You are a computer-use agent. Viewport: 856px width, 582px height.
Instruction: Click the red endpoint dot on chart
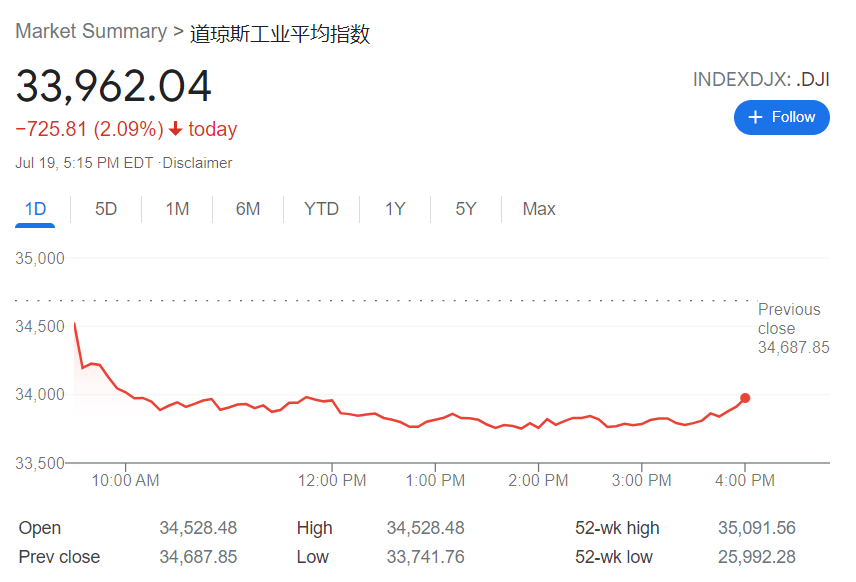pos(745,398)
